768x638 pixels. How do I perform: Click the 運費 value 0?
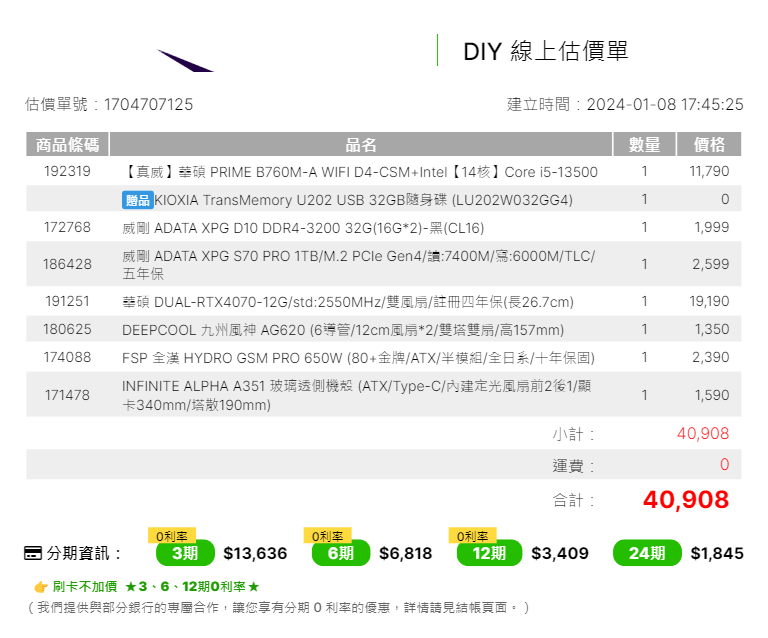coord(724,464)
